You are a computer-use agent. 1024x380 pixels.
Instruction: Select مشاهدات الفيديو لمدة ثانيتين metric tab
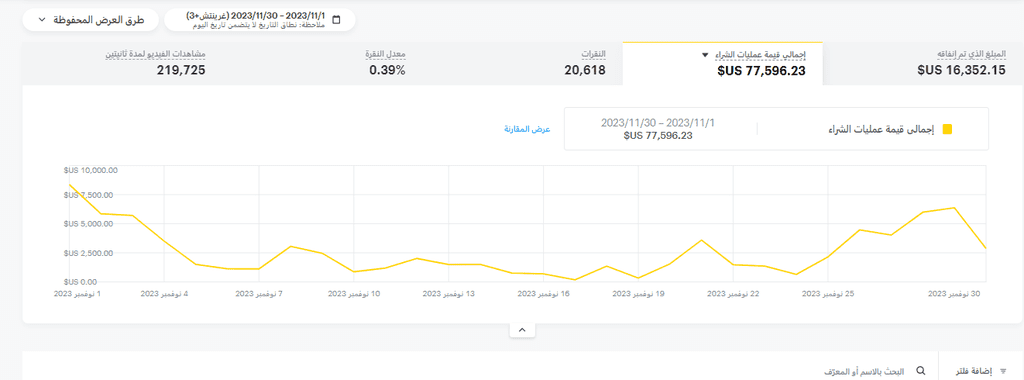[121, 63]
